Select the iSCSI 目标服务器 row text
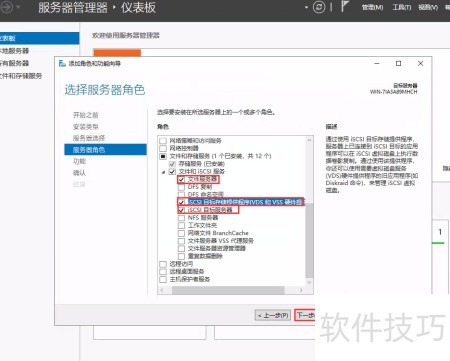The height and width of the screenshot is (361, 450). (210, 210)
